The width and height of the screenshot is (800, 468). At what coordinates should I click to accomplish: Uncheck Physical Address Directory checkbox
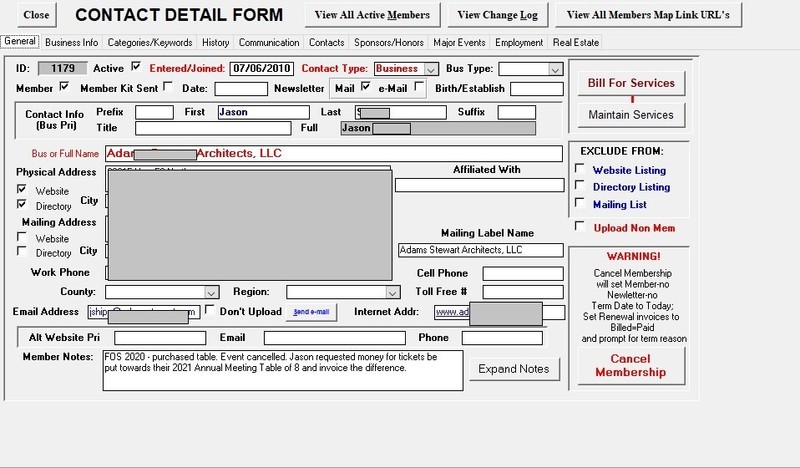click(x=21, y=204)
